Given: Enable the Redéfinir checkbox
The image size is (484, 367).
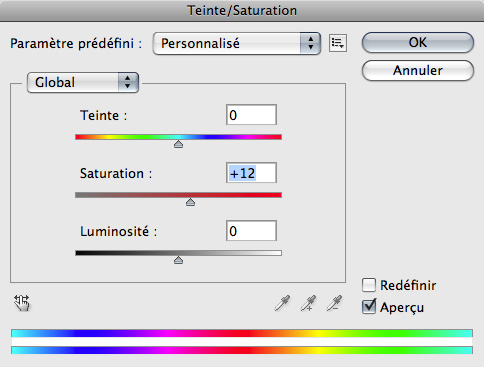Looking at the screenshot, I should pyautogui.click(x=369, y=285).
